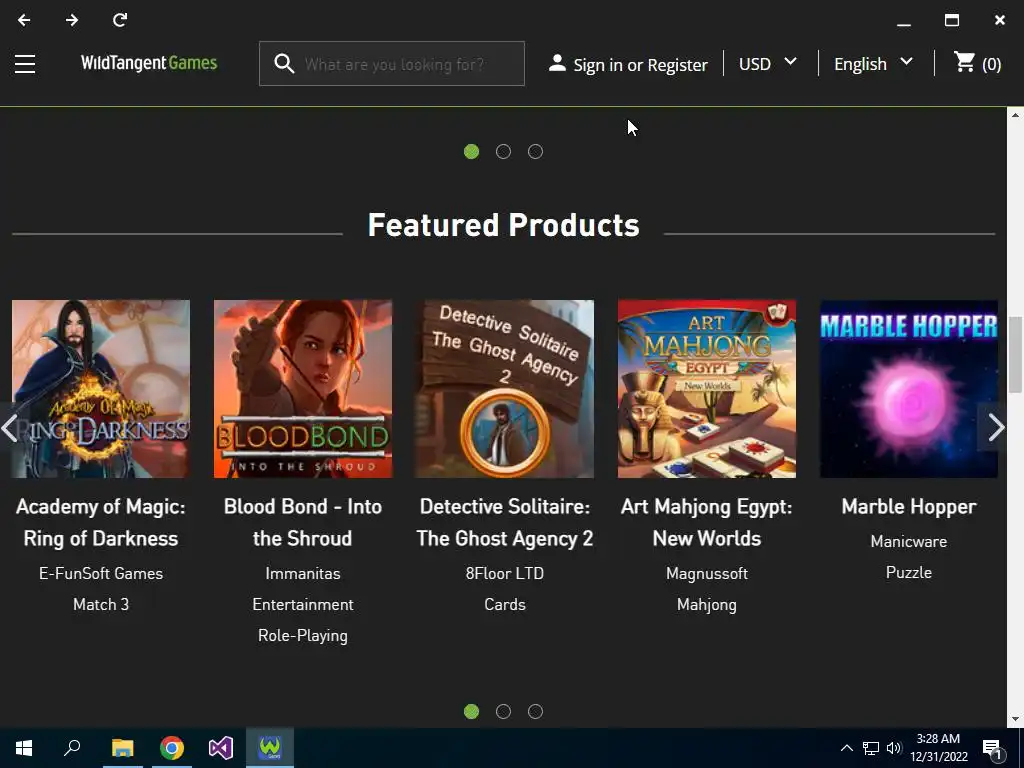Open Blood Bond cover image
Screen dimensions: 1024x768
303,389
